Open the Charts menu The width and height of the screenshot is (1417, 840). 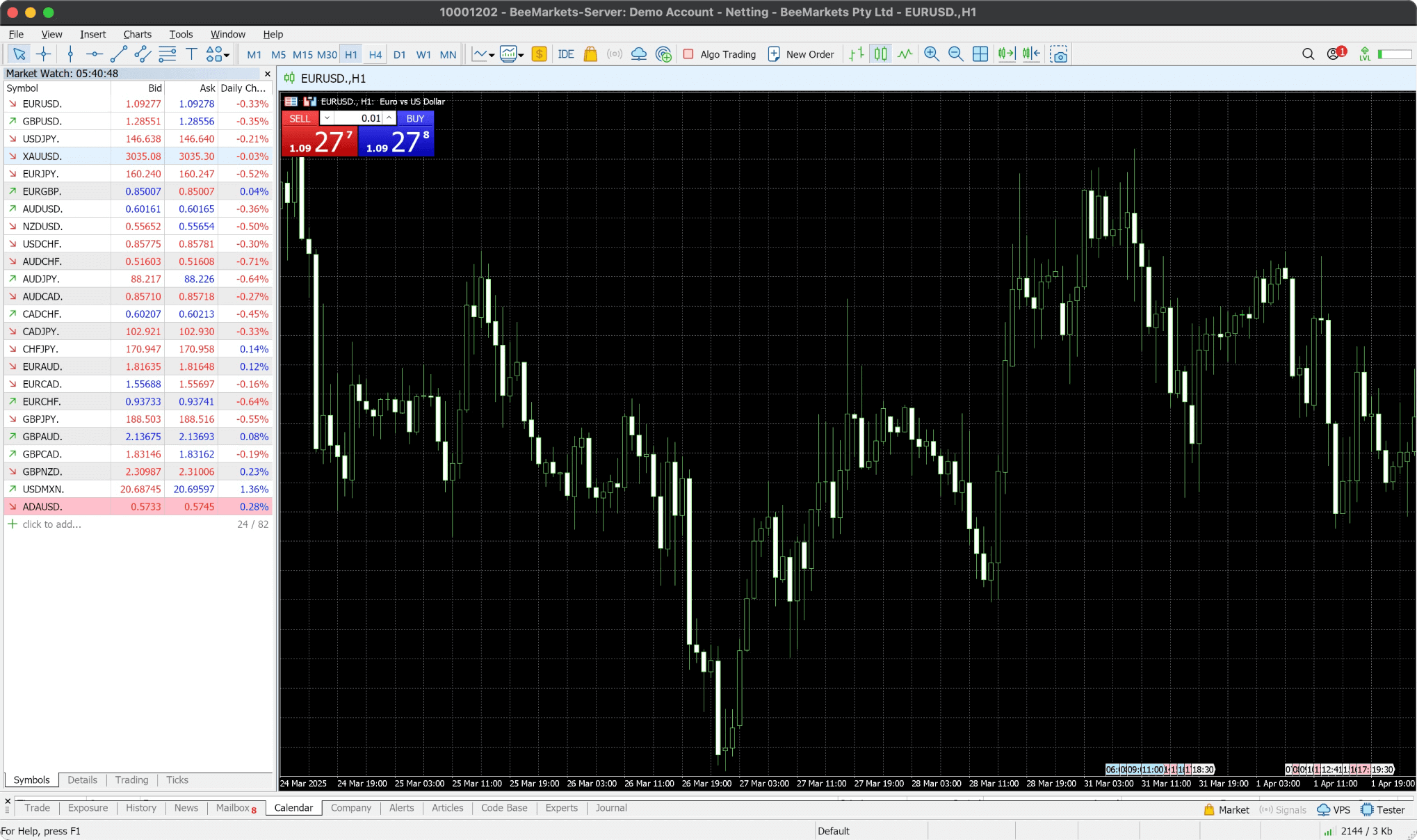tap(137, 34)
